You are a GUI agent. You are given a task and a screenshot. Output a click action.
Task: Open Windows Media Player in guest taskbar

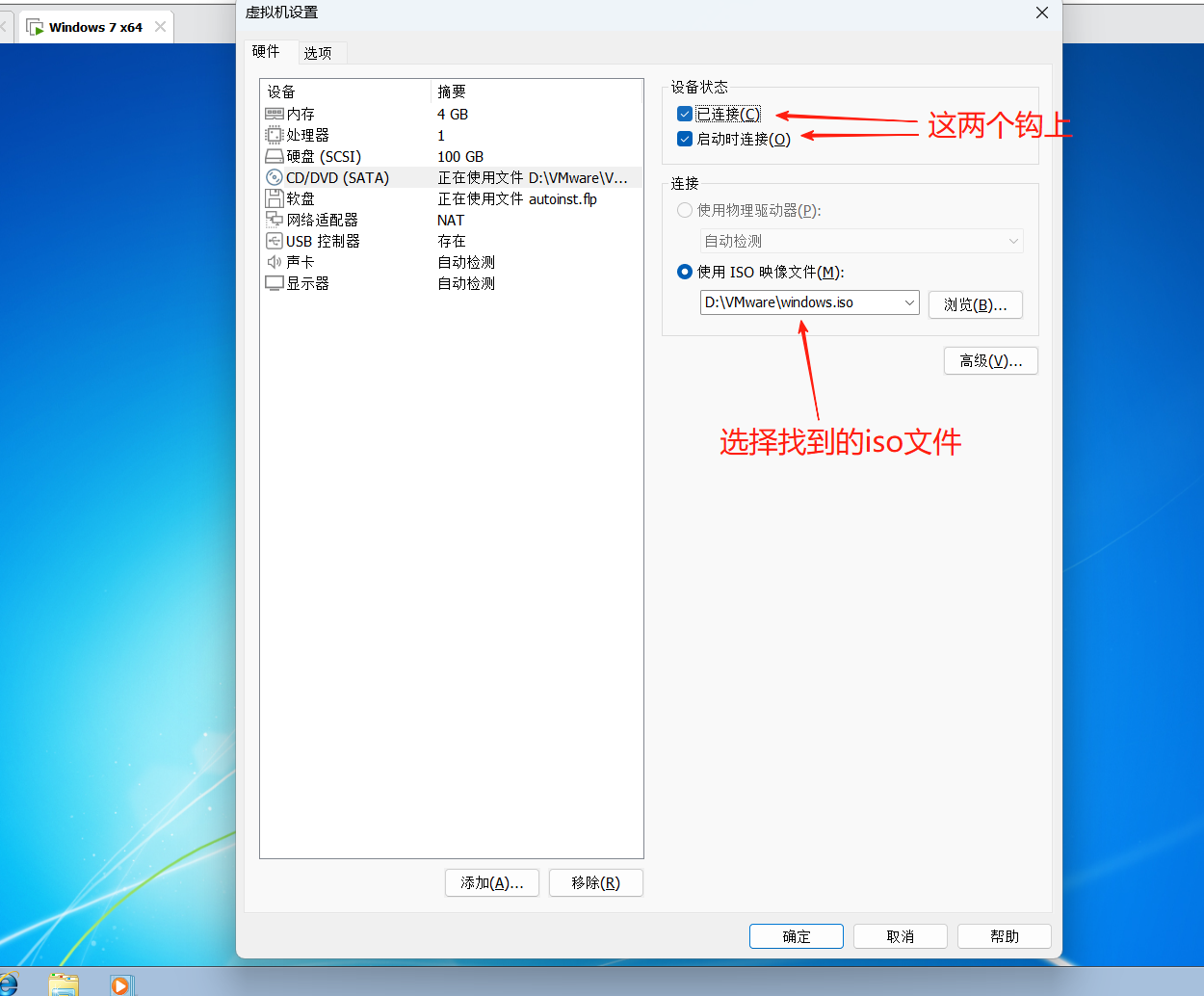(120, 984)
